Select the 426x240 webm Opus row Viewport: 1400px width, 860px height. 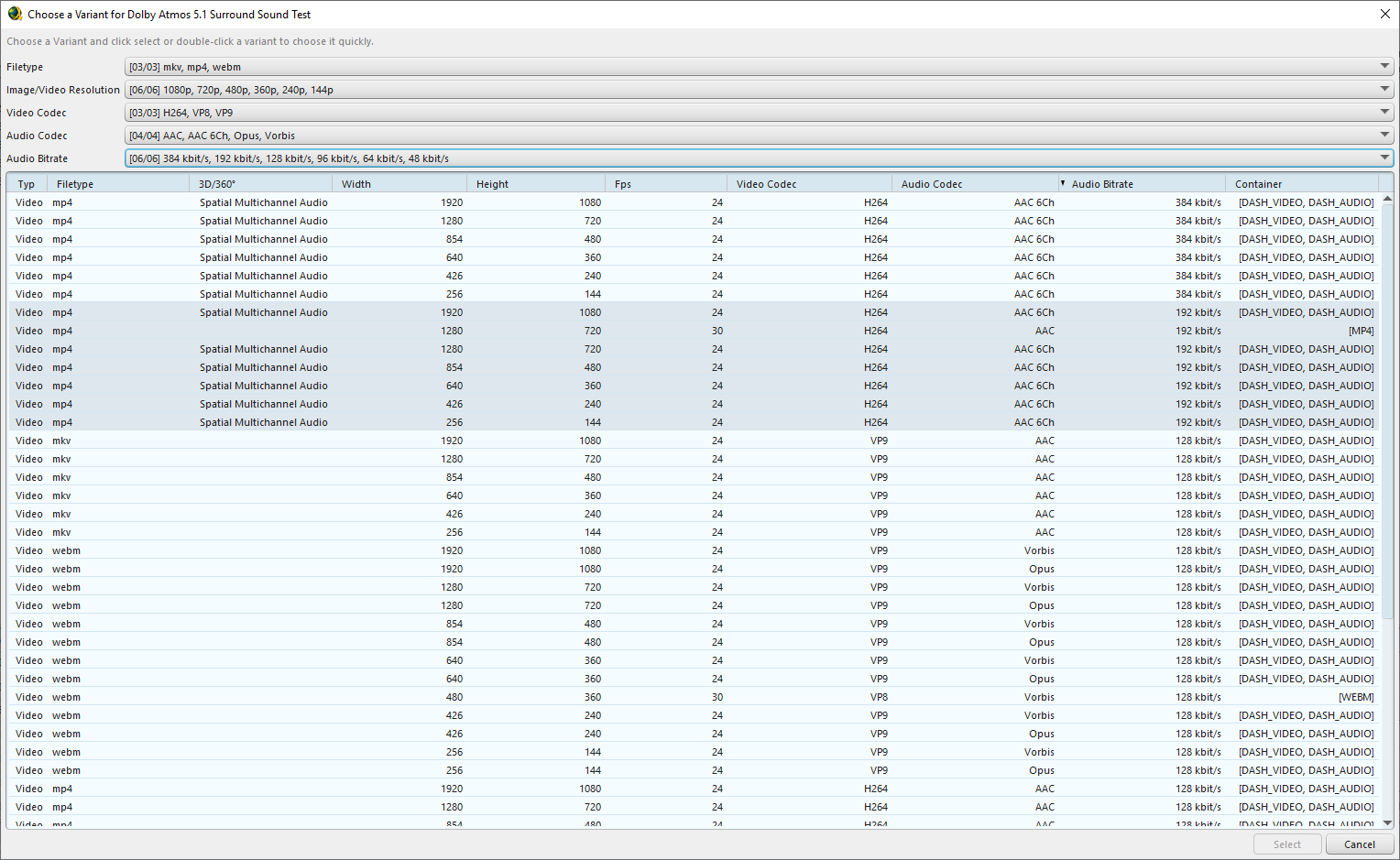point(694,734)
